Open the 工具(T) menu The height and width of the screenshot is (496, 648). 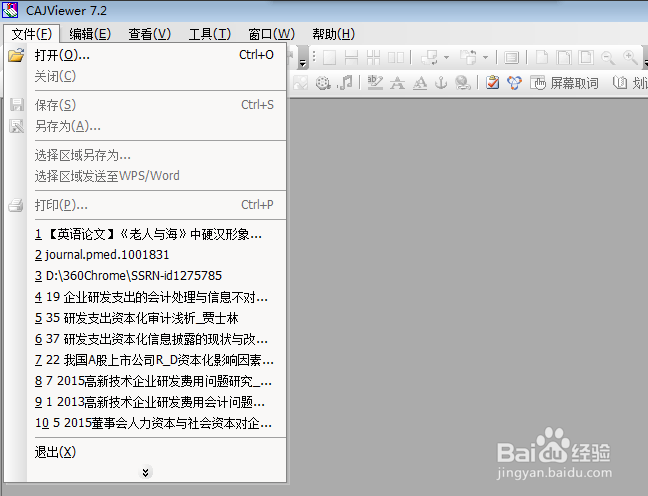point(210,34)
